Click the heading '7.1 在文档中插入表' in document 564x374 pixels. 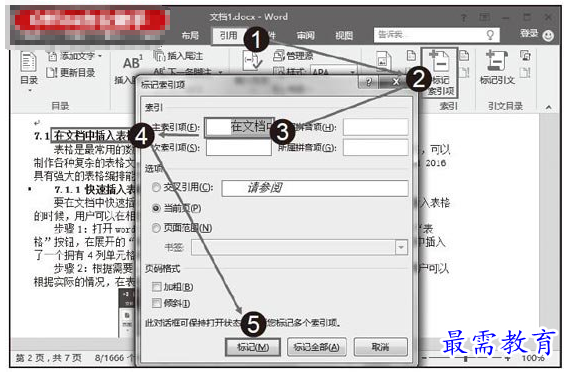[84, 136]
